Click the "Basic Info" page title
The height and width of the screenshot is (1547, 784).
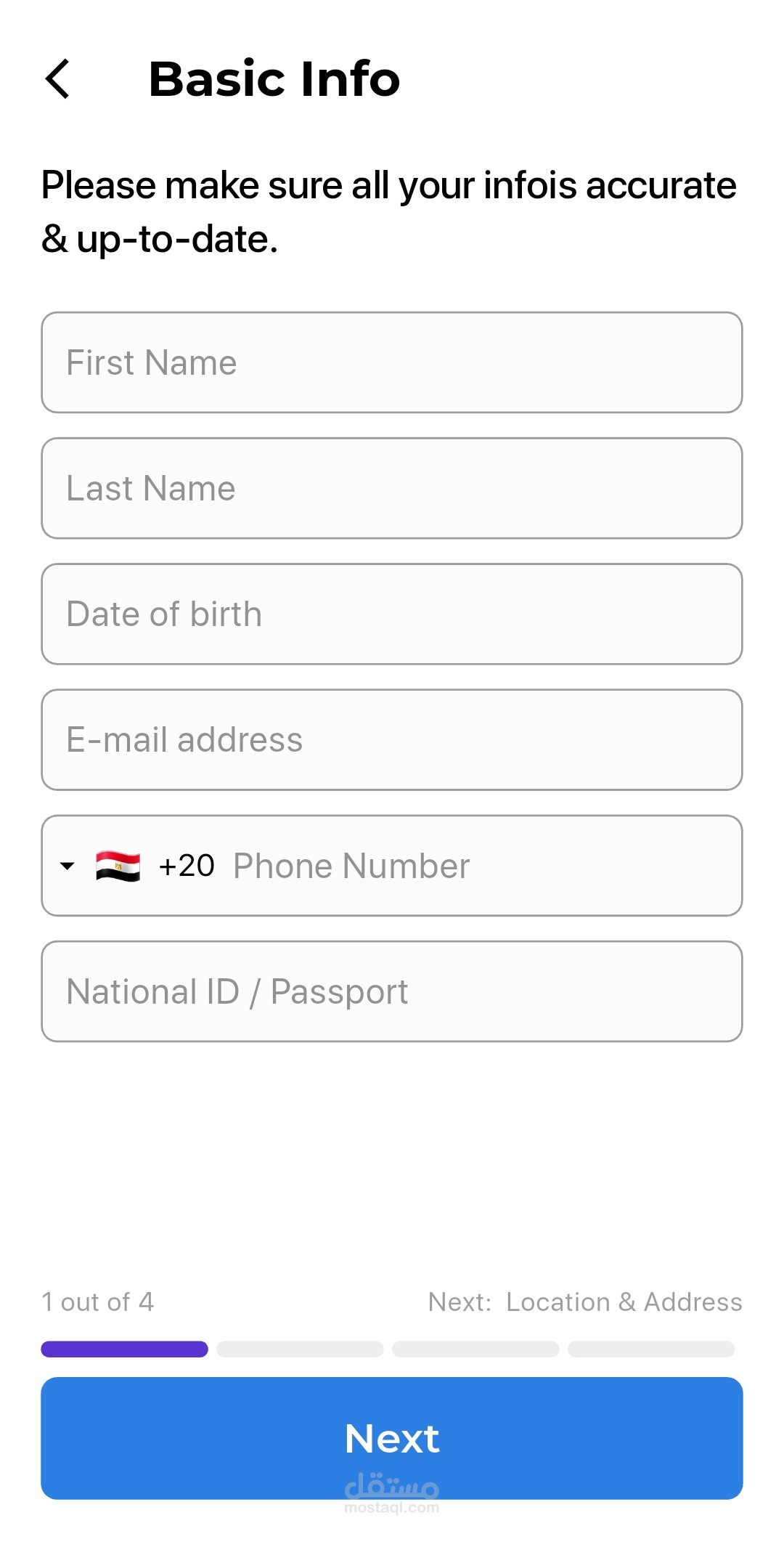click(274, 78)
